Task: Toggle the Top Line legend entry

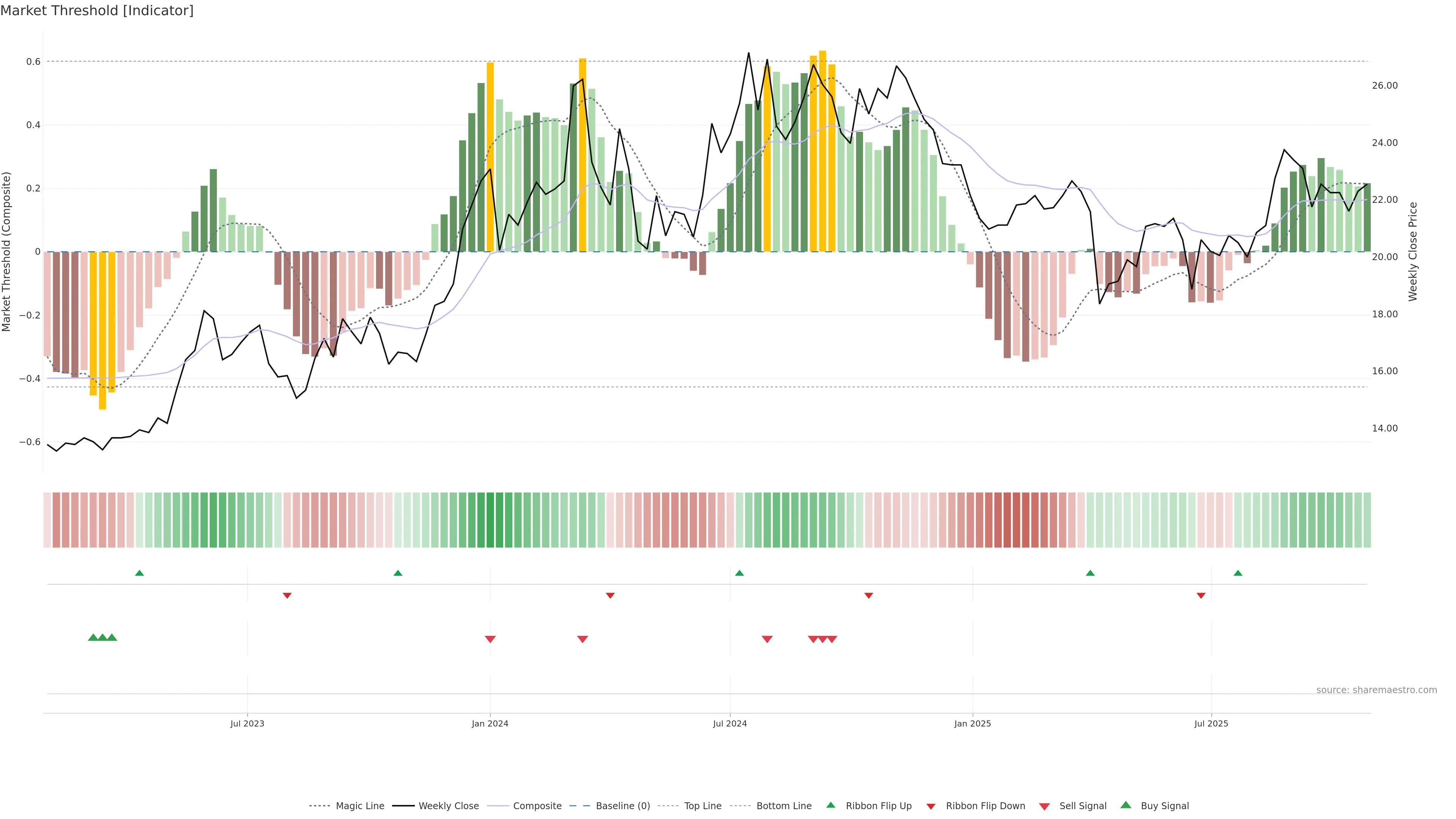Action: click(703, 806)
